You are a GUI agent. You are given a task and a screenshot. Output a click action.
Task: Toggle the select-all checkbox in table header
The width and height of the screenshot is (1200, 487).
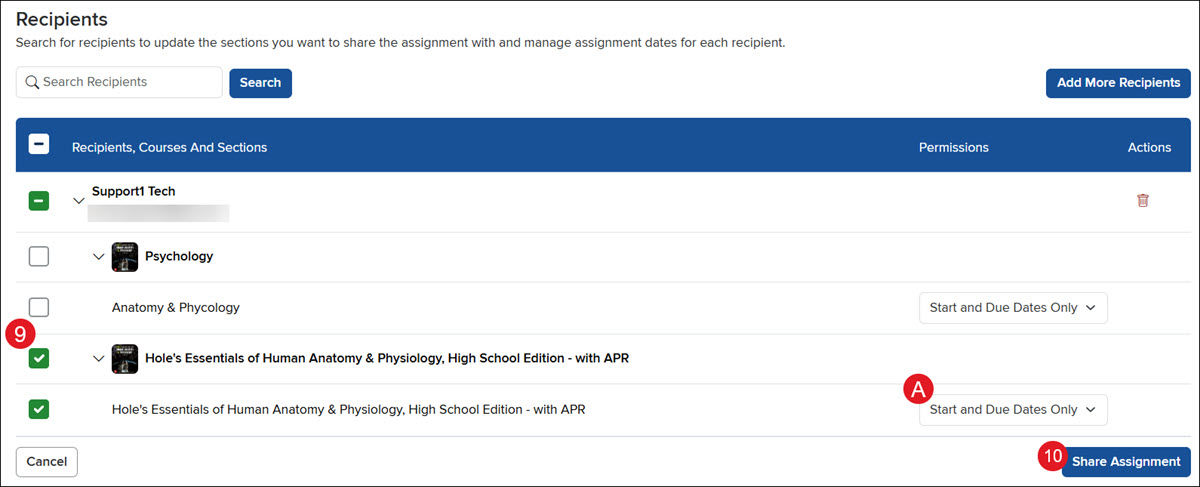[x=38, y=145]
